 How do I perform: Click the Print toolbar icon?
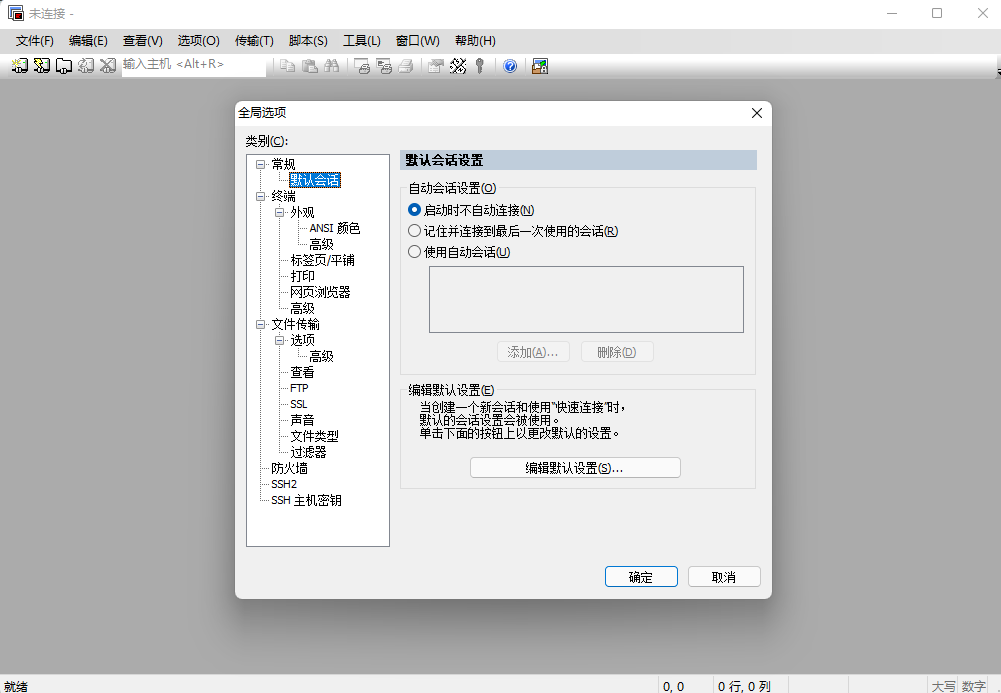coord(405,66)
